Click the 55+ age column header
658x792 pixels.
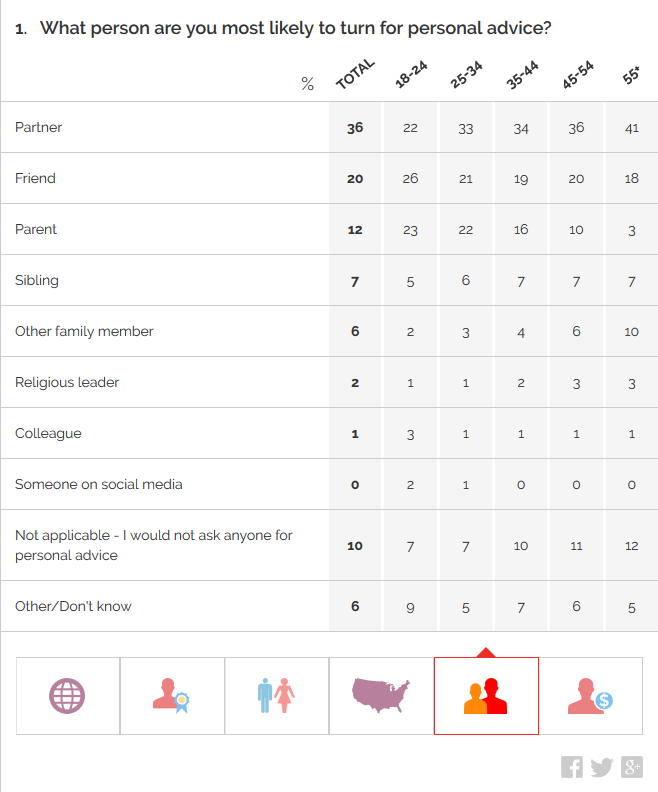click(x=632, y=76)
